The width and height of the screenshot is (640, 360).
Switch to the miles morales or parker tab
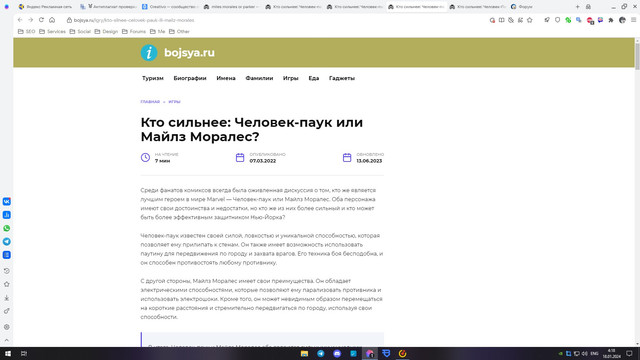click(231, 7)
